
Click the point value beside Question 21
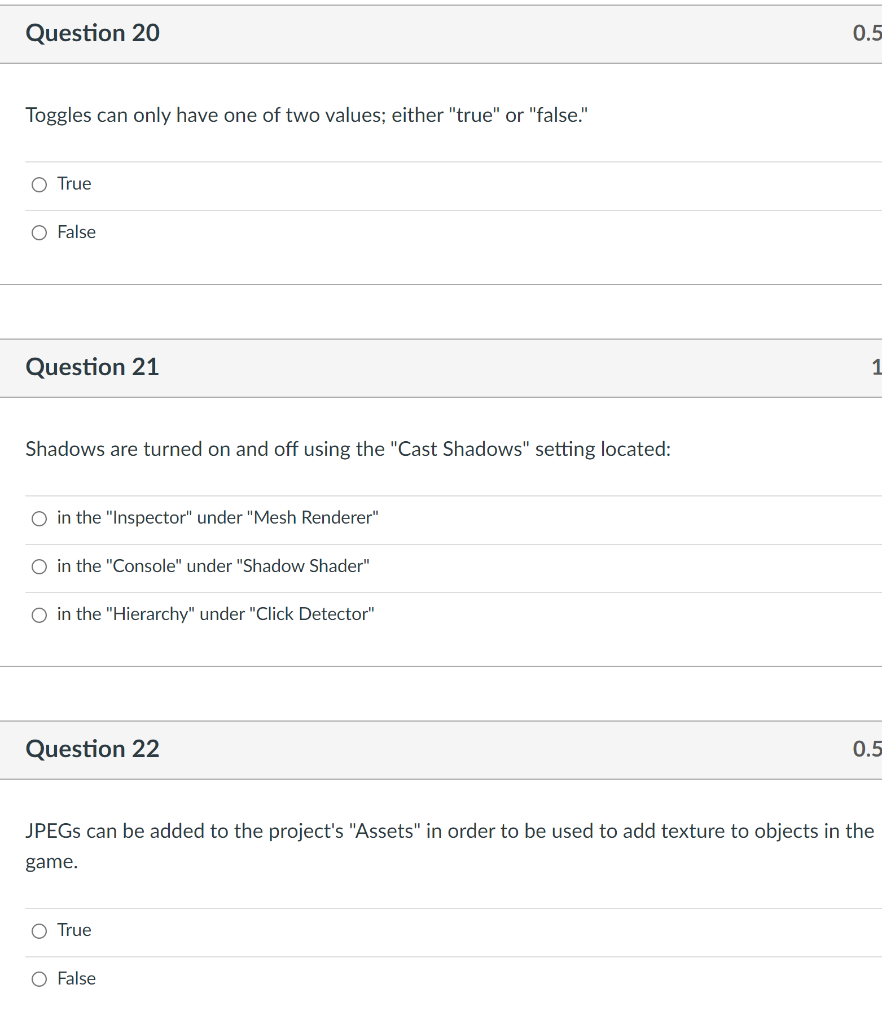click(x=876, y=367)
